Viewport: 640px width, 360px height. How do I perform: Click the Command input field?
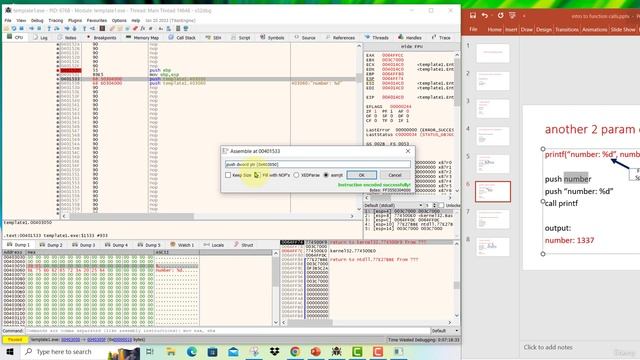[228, 331]
